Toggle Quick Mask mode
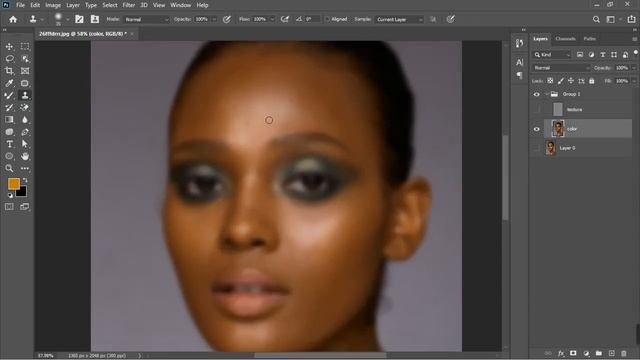Image resolution: width=640 pixels, height=360 pixels. pyautogui.click(x=9, y=207)
